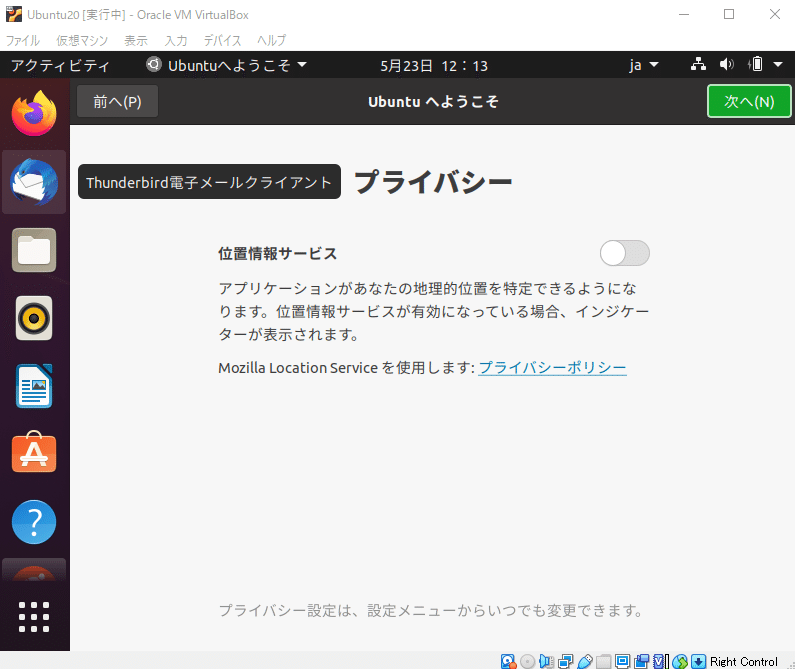Click the 前へ(P) button
Image resolution: width=795 pixels, height=669 pixels.
[117, 101]
